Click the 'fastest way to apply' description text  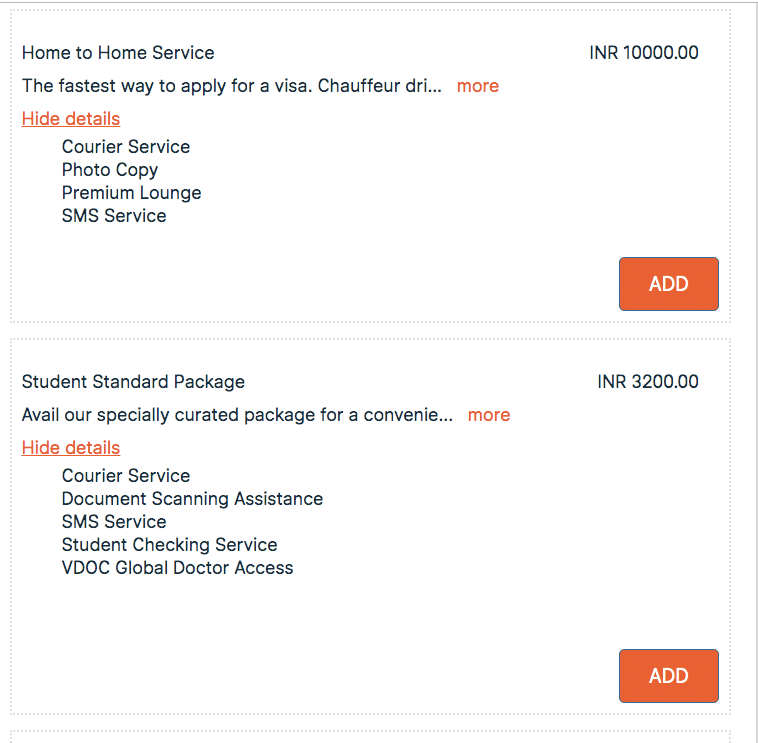click(x=231, y=86)
